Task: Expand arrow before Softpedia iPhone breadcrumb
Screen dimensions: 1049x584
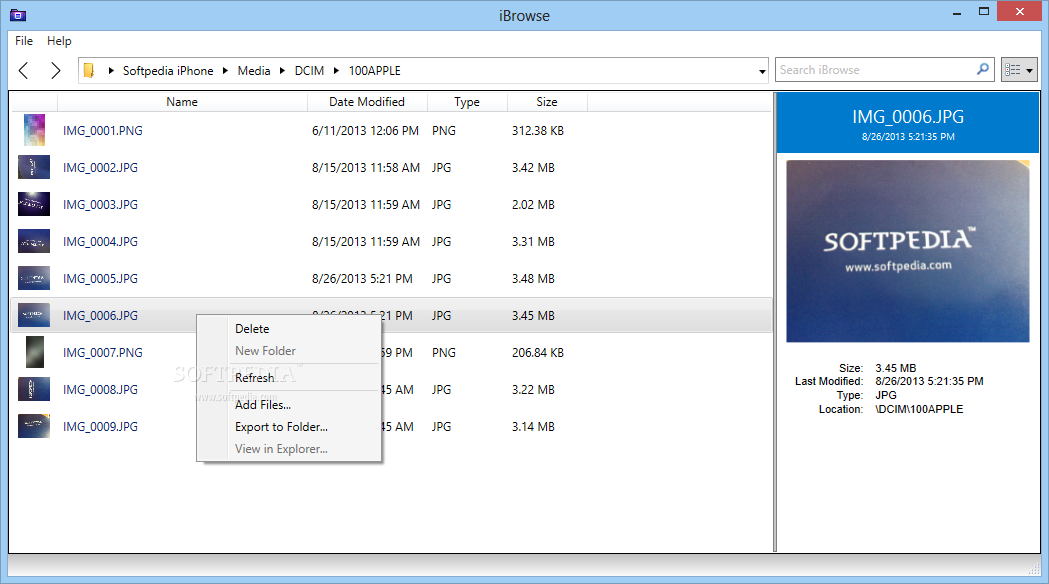Action: point(111,70)
